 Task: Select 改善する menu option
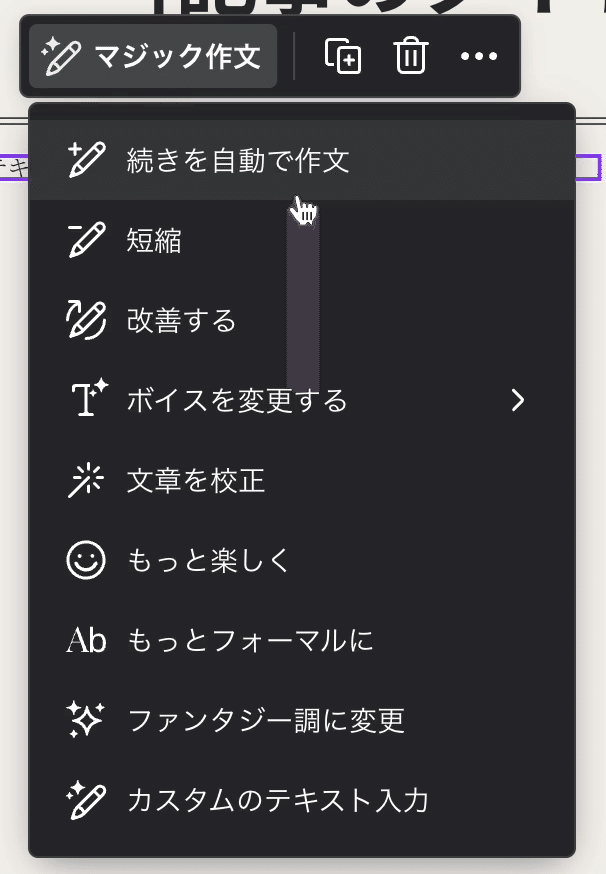(182, 320)
